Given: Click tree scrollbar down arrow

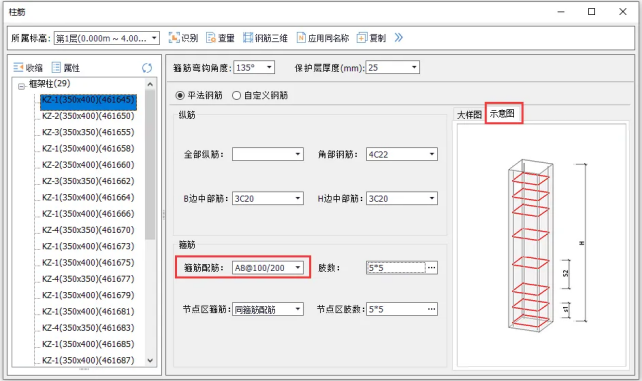Looking at the screenshot, I should 150,361.
